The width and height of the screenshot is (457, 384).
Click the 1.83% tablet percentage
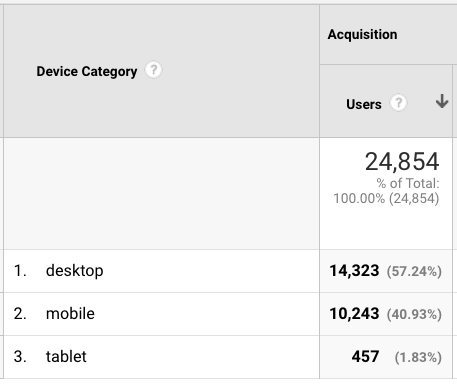point(418,357)
